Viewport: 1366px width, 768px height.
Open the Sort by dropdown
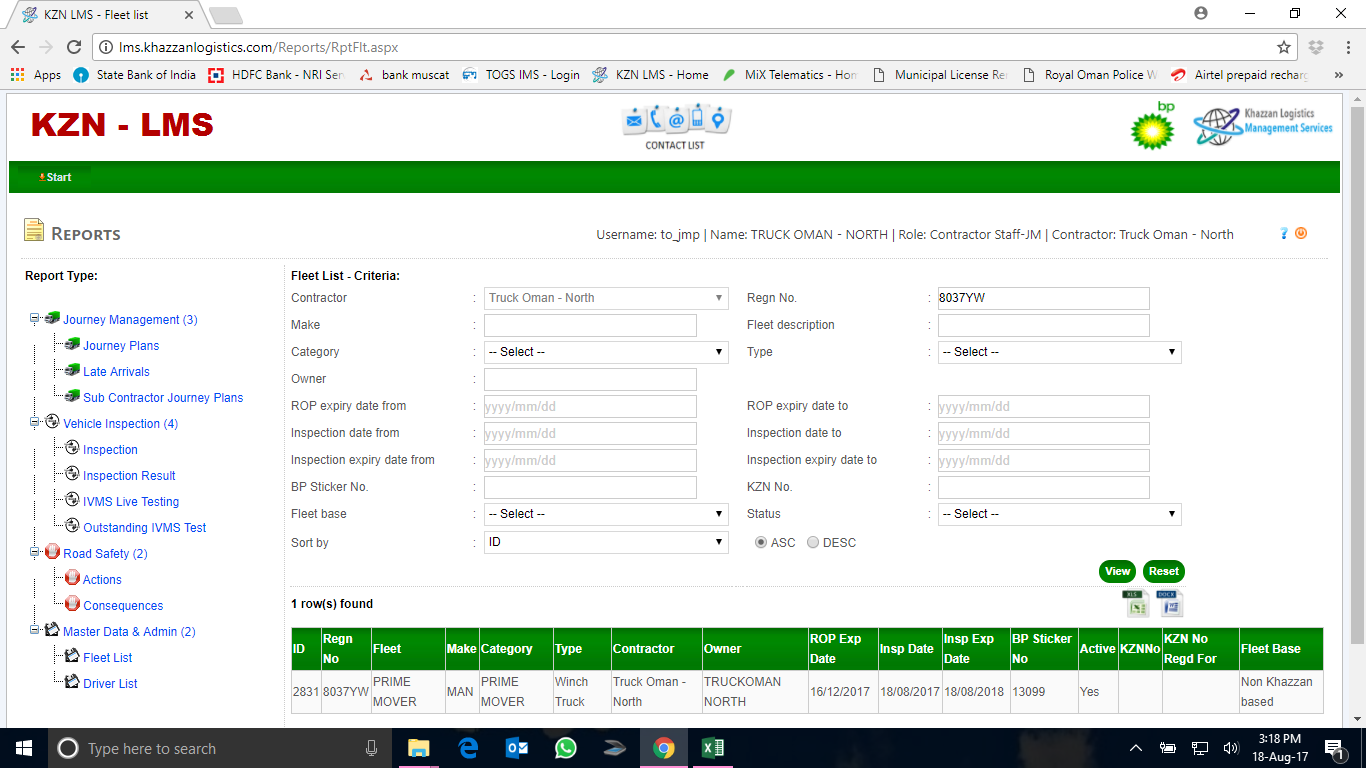click(x=606, y=542)
